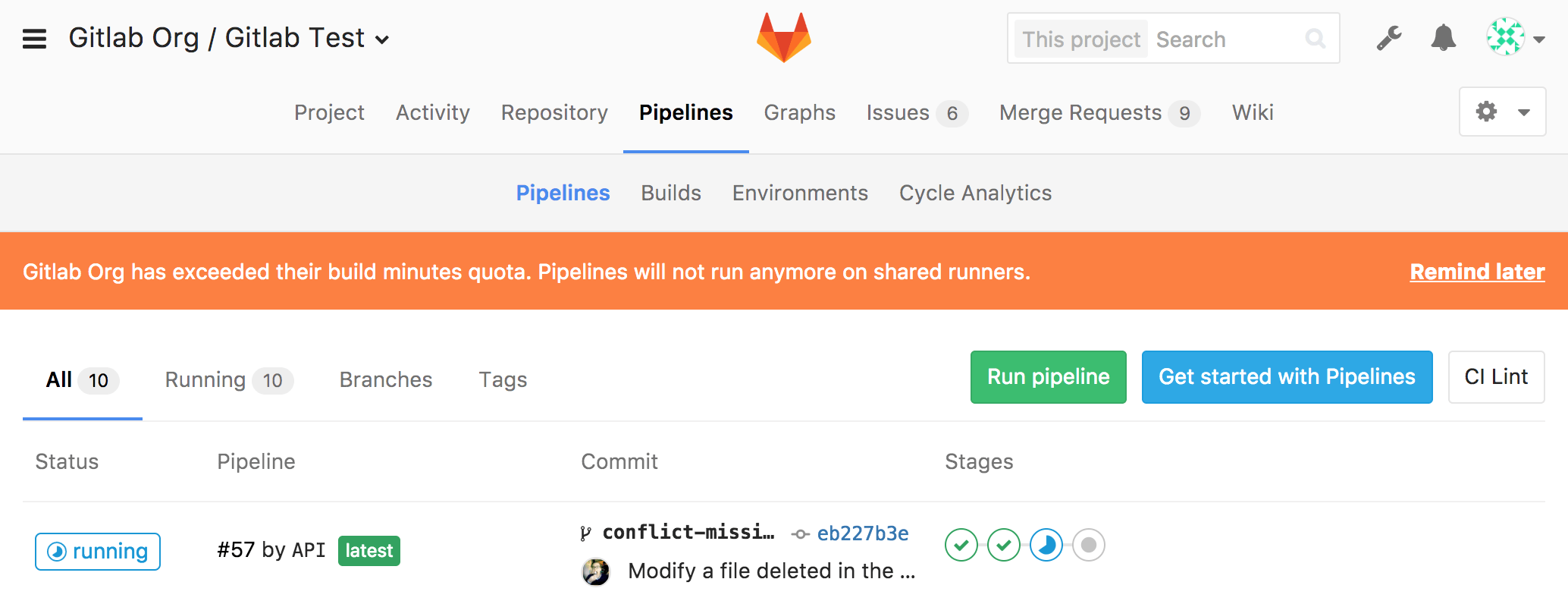Click the Commit column header

(619, 461)
